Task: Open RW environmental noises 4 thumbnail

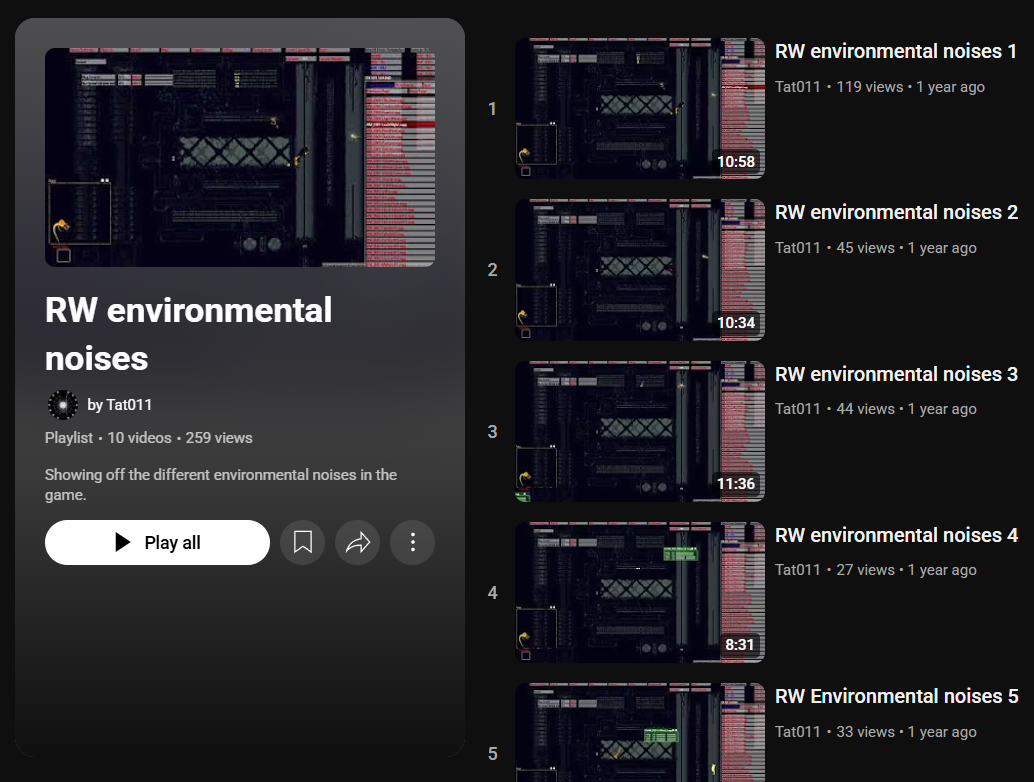Action: click(640, 592)
